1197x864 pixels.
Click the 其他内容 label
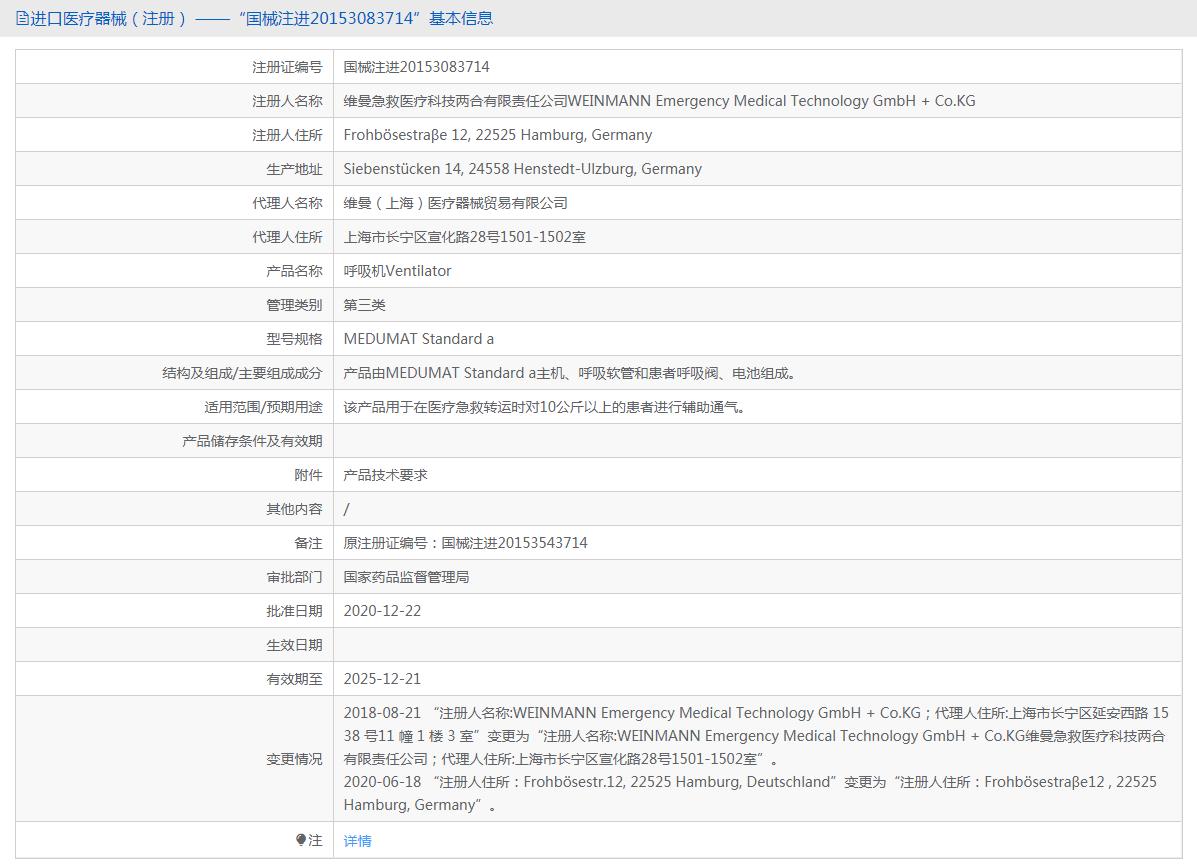294,509
